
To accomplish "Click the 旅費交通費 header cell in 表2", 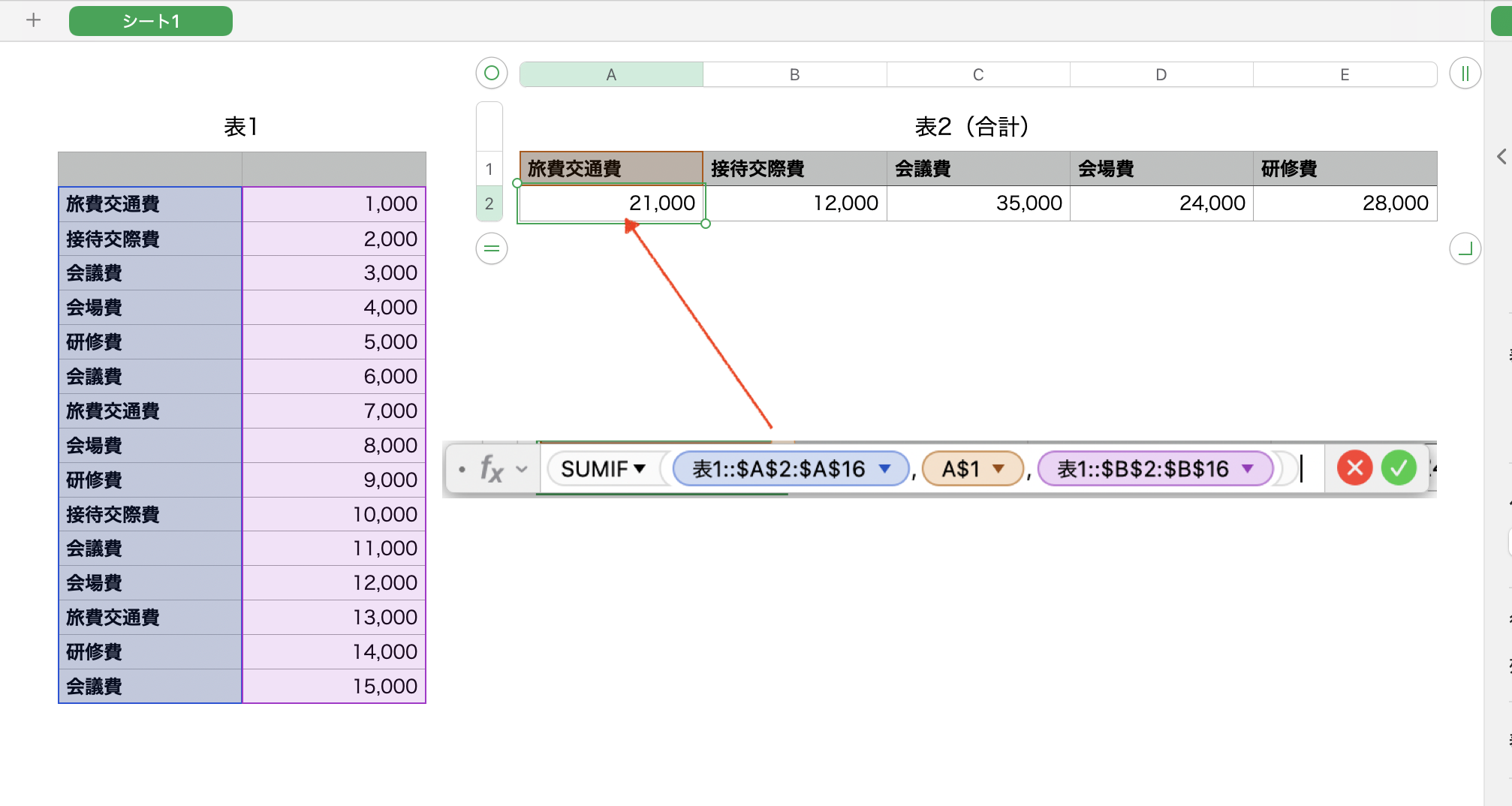I will click(611, 169).
